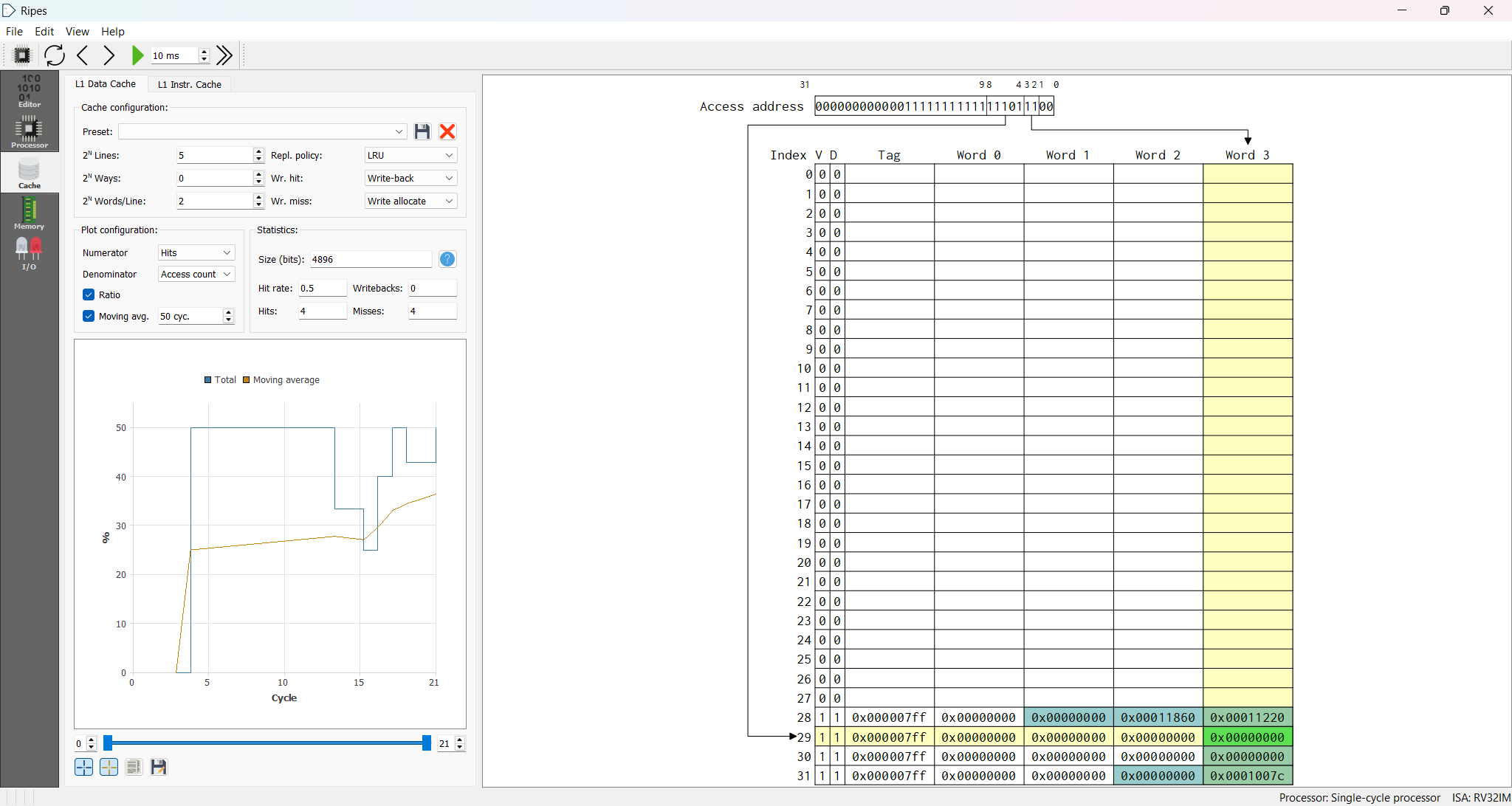
Task: Open the Memory sidebar view
Action: pyautogui.click(x=29, y=214)
